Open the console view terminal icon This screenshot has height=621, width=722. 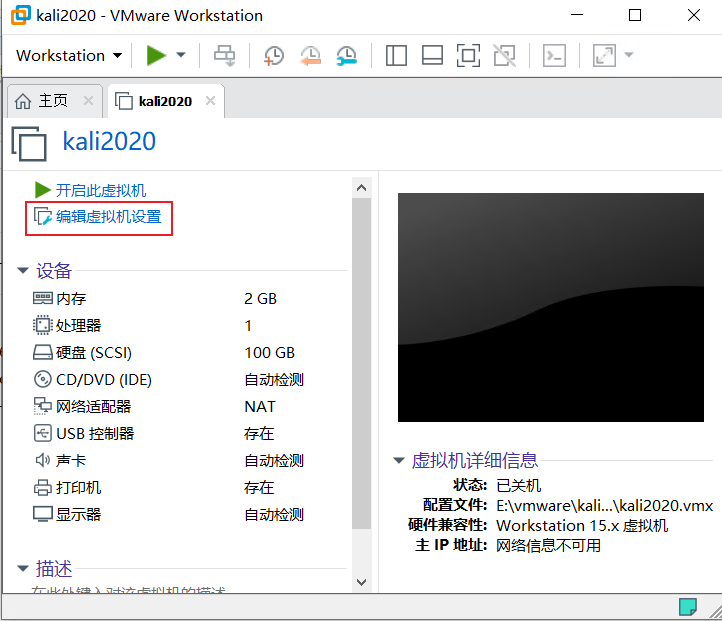point(554,56)
